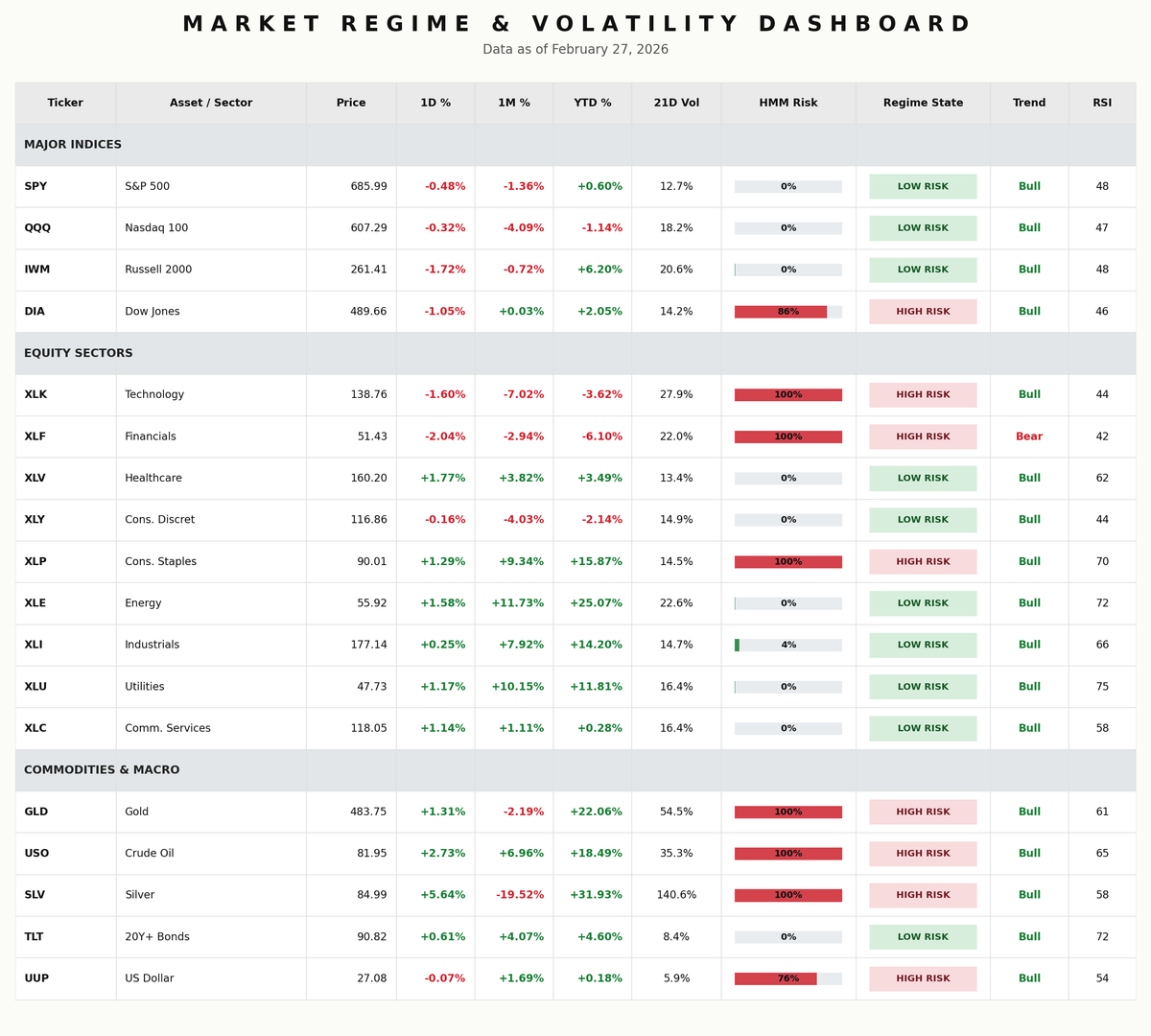Image resolution: width=1151 pixels, height=1036 pixels.
Task: Click the LOW RISK badge for 20Y+ Bonds
Action: [x=922, y=936]
